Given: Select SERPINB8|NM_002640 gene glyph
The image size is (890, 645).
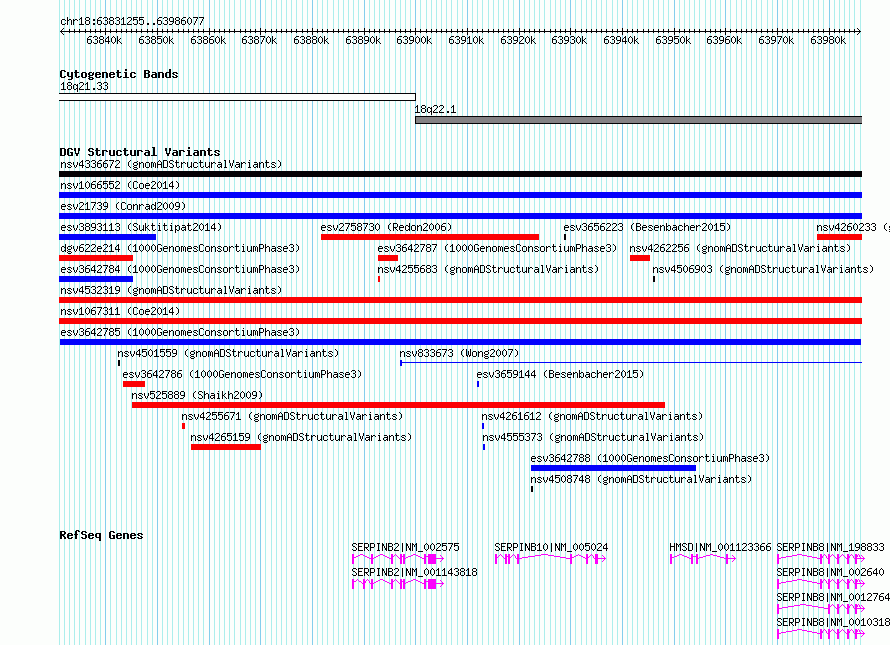Looking at the screenshot, I should coord(821,584).
